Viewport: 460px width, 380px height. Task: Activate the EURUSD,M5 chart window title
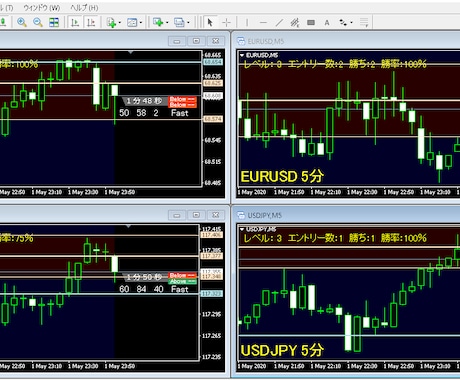(x=266, y=41)
